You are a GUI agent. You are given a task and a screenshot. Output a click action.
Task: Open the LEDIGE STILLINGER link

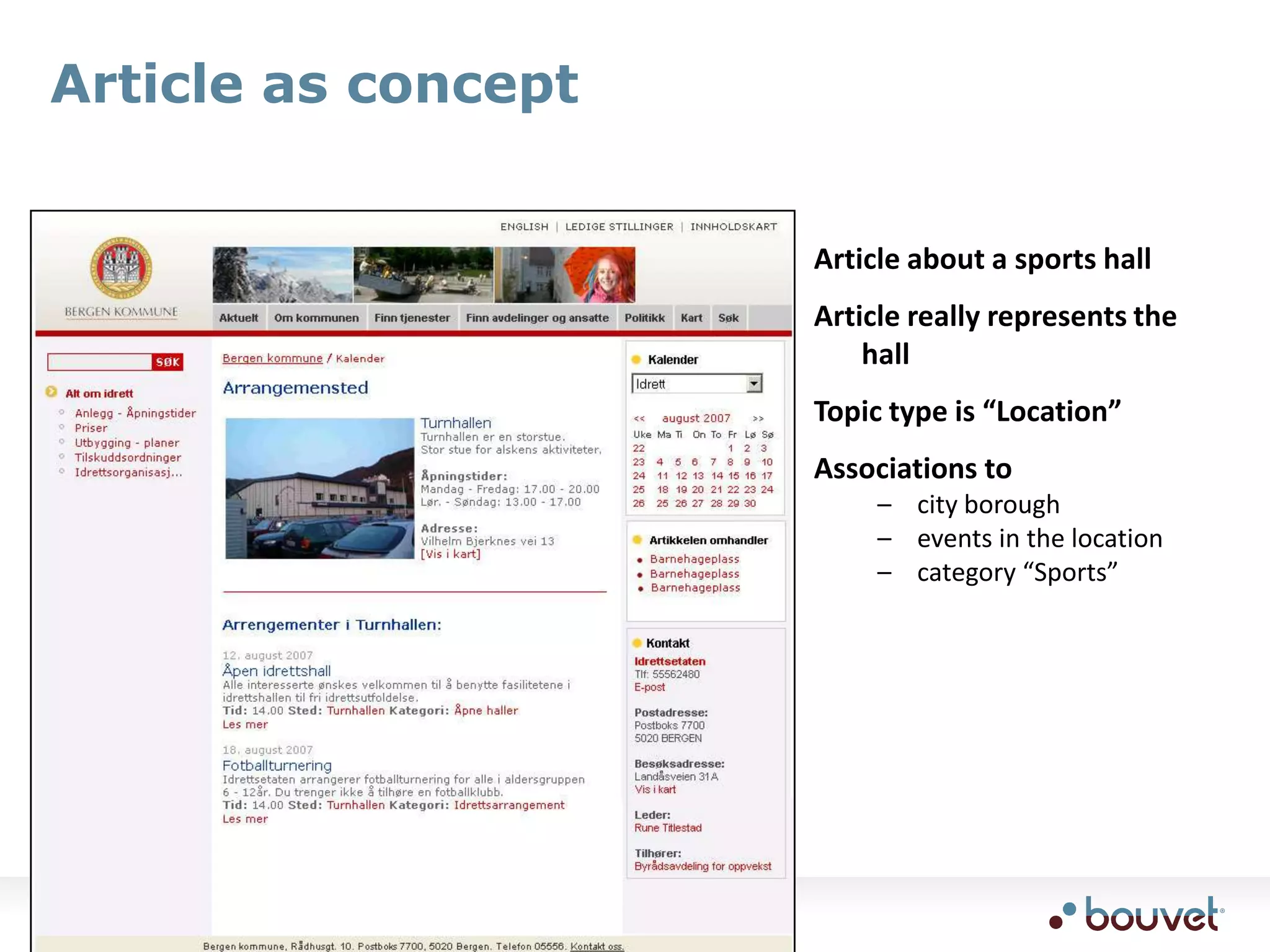click(x=619, y=227)
